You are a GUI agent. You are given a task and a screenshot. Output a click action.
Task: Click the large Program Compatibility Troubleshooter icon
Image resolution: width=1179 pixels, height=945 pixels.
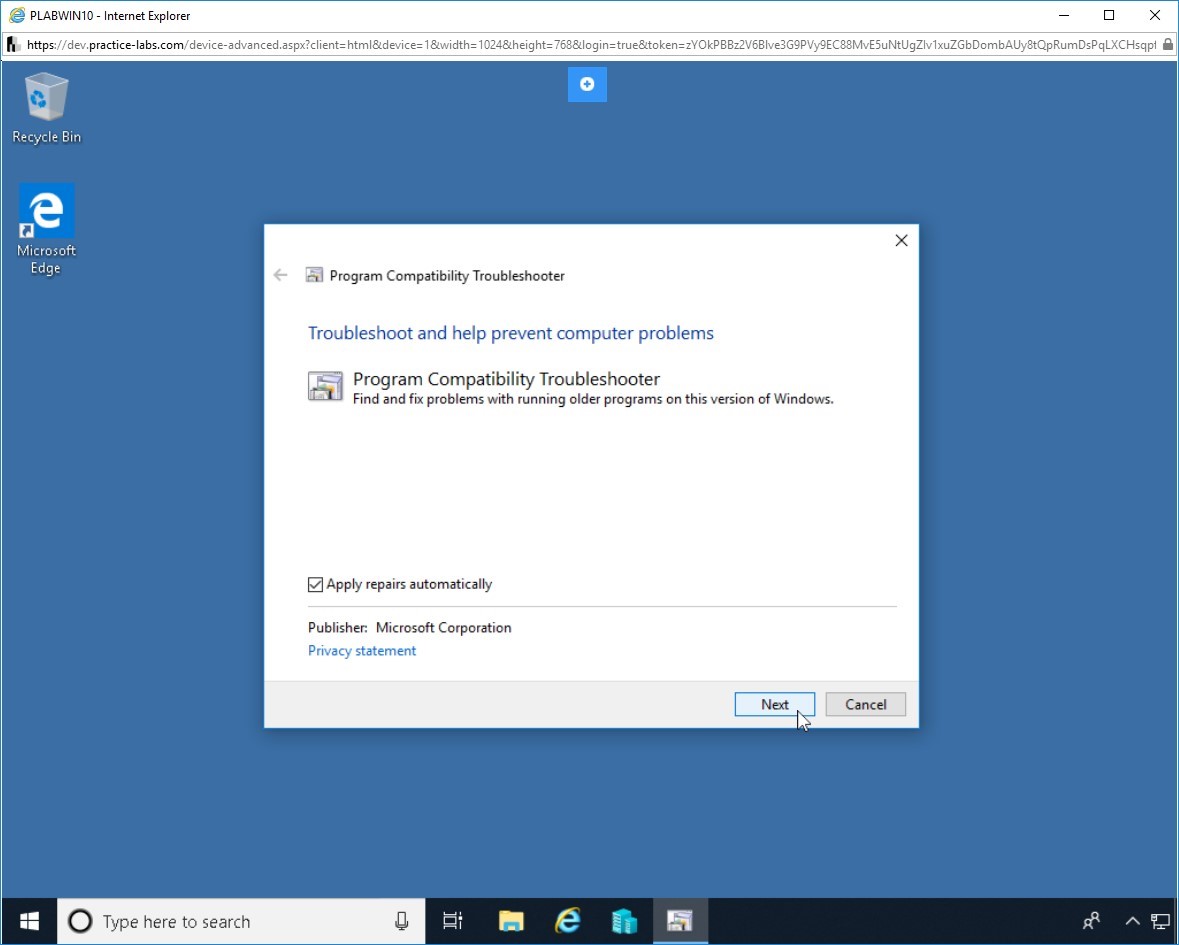tap(326, 386)
